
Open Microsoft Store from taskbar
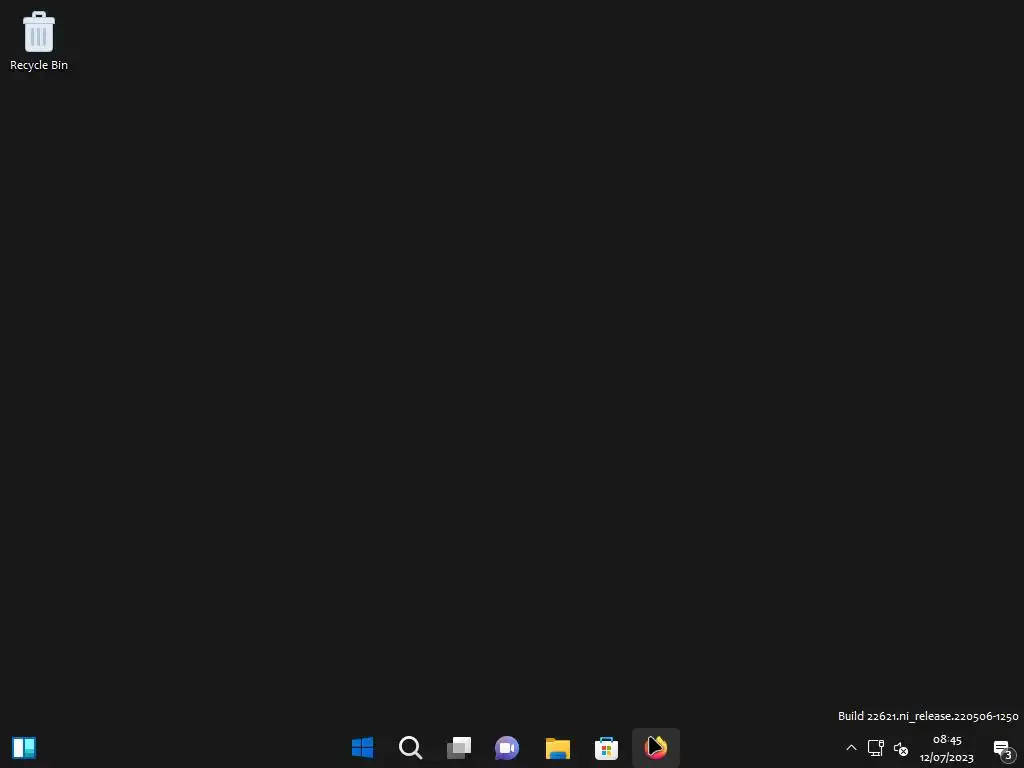(x=606, y=748)
